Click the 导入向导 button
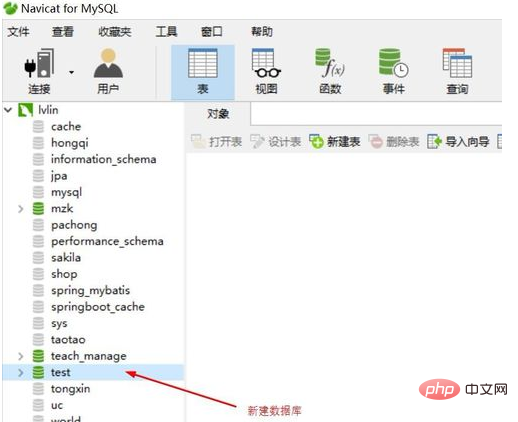The width and height of the screenshot is (518, 422). [458, 142]
